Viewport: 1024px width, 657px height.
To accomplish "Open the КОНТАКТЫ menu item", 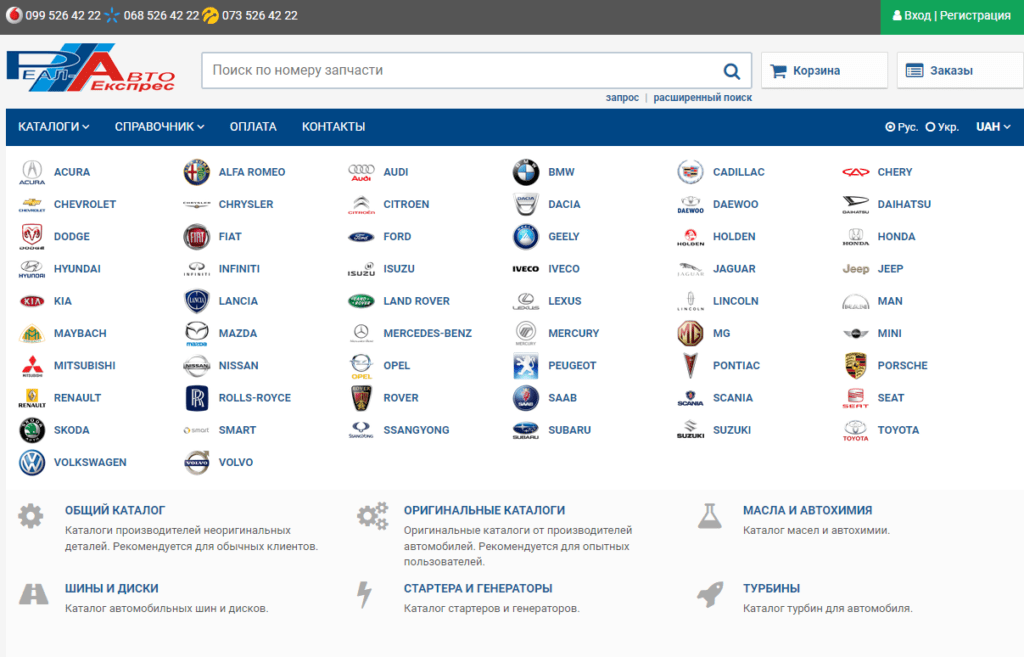I will click(333, 127).
